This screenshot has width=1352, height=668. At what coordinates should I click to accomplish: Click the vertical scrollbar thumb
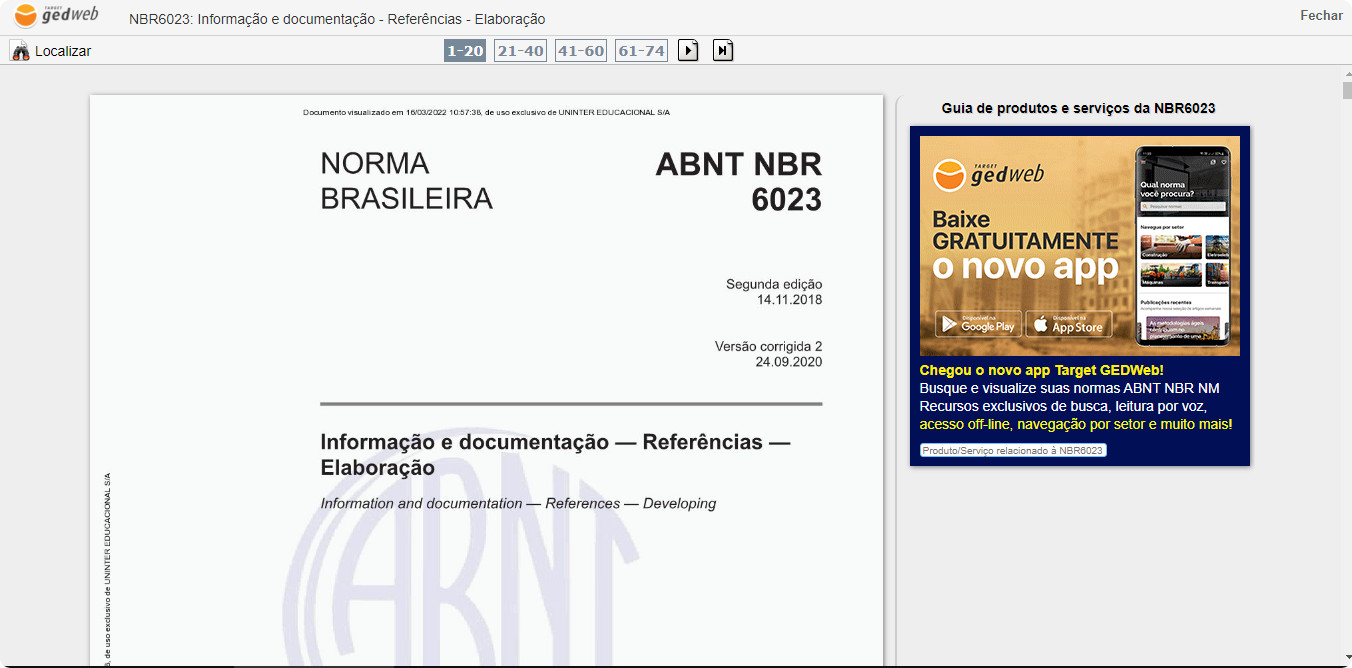coord(1347,90)
